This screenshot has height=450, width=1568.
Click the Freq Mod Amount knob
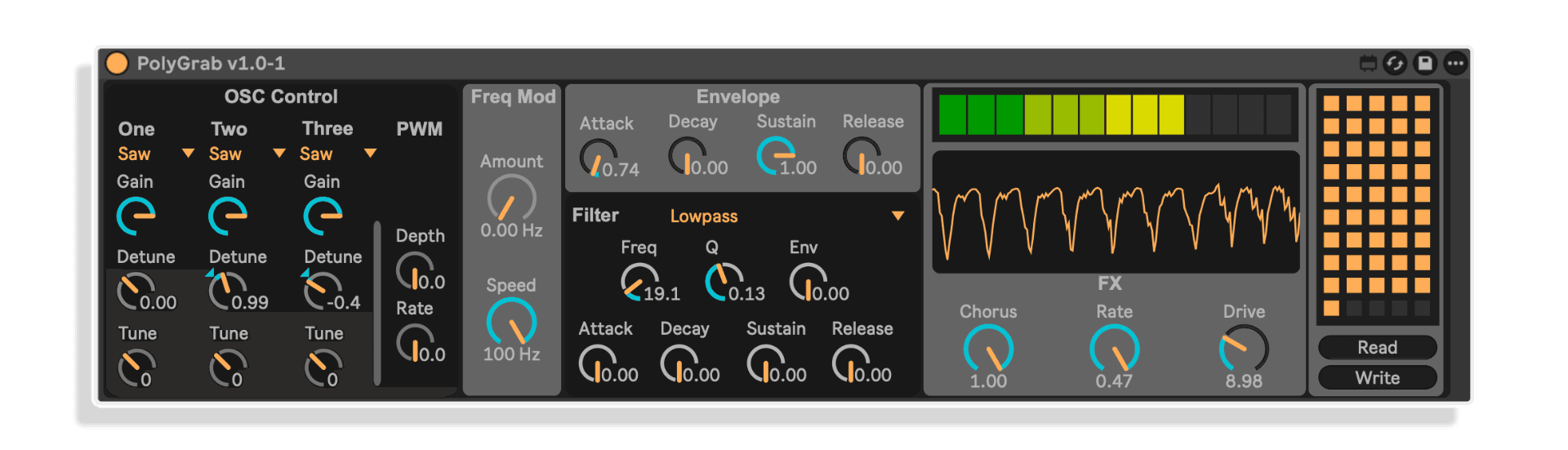[511, 198]
